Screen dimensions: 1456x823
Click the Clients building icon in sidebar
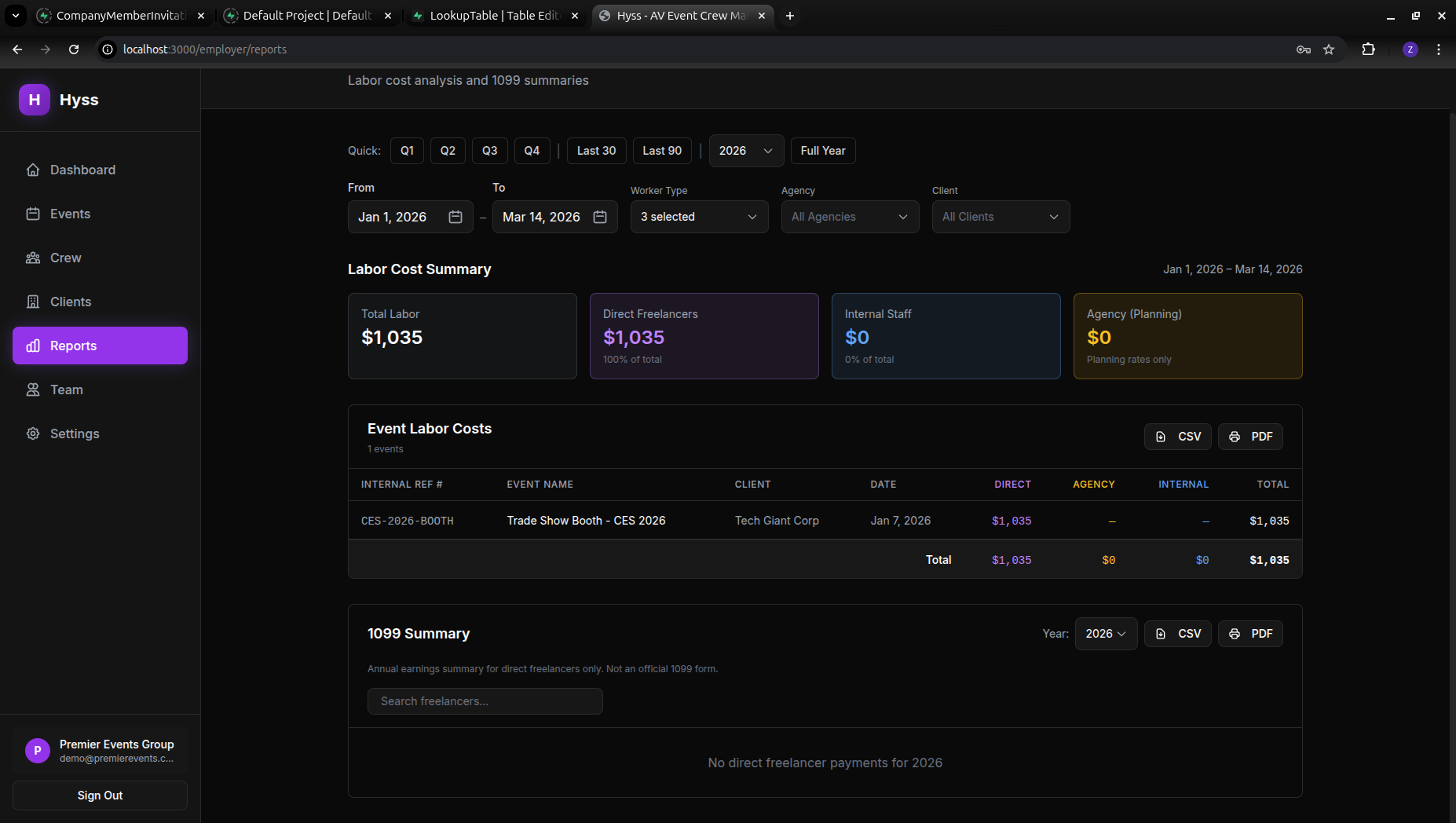[33, 302]
